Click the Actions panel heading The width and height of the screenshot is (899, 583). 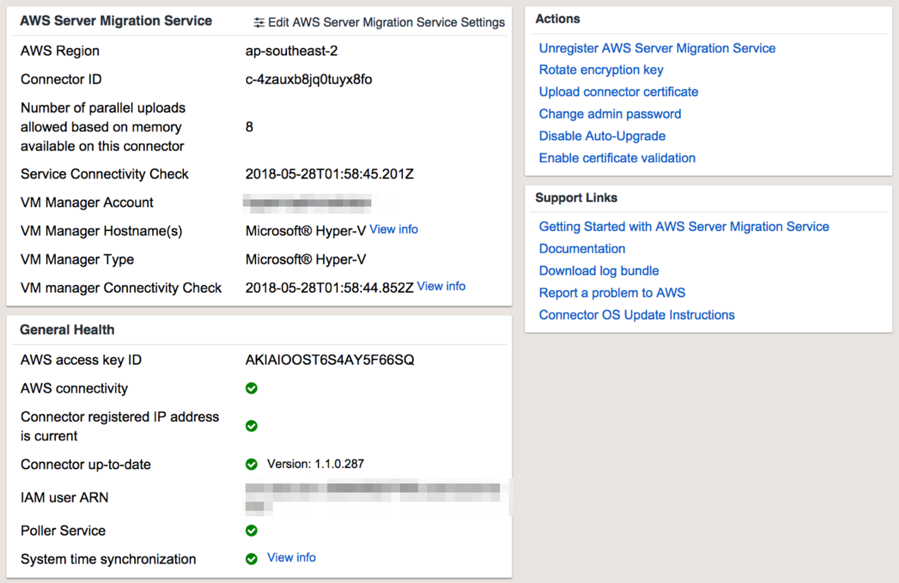click(x=557, y=19)
